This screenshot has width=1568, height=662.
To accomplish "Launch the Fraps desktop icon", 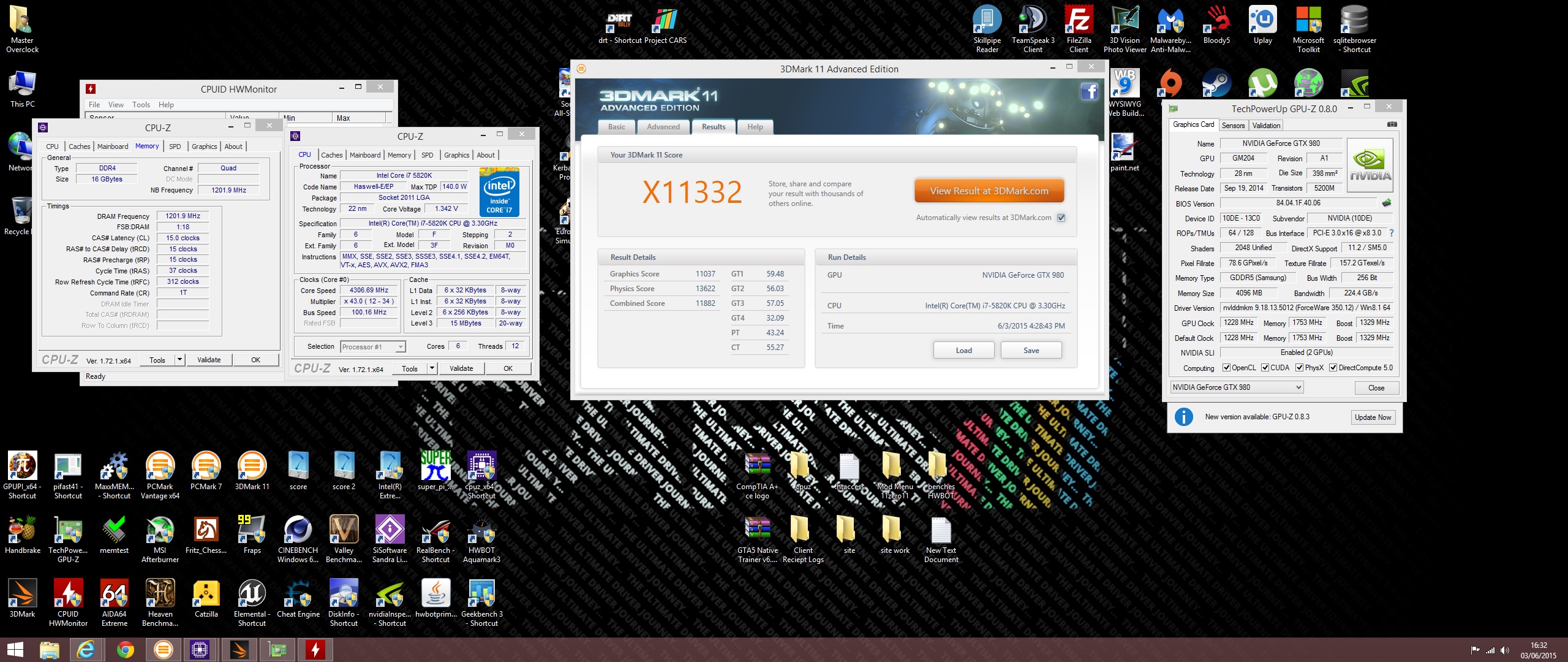I will click(x=252, y=535).
